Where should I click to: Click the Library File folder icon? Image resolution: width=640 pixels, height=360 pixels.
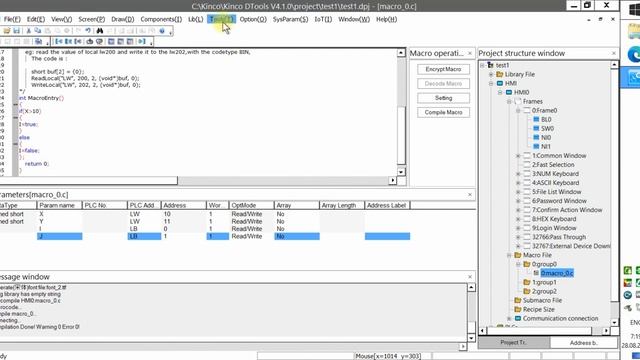tap(500, 74)
